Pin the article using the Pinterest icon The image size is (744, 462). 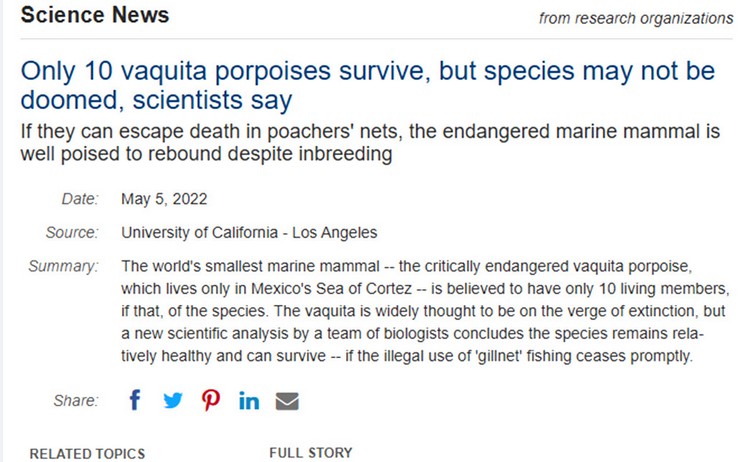point(211,401)
